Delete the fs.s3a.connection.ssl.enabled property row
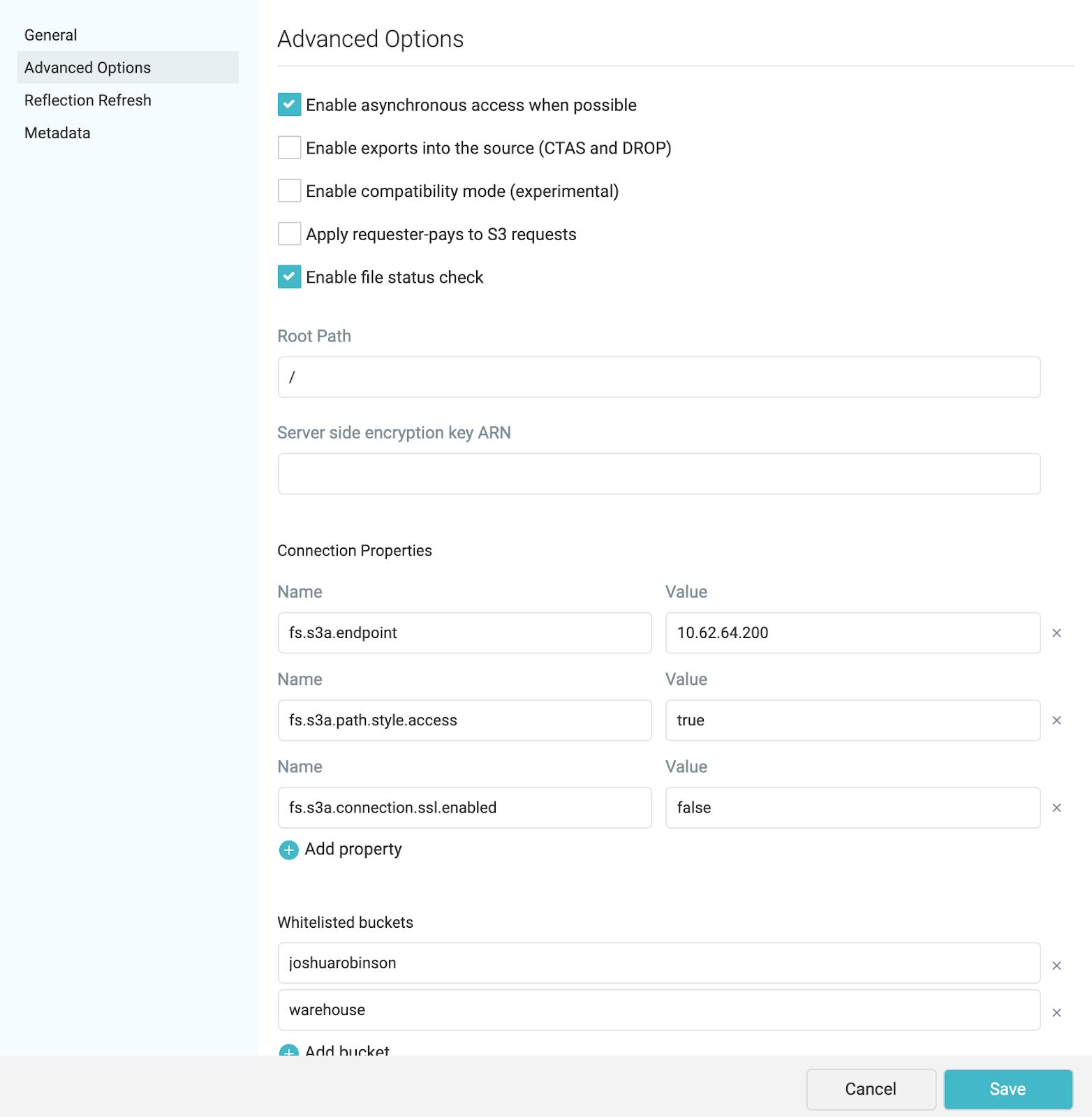Image resolution: width=1092 pixels, height=1117 pixels. 1056,808
